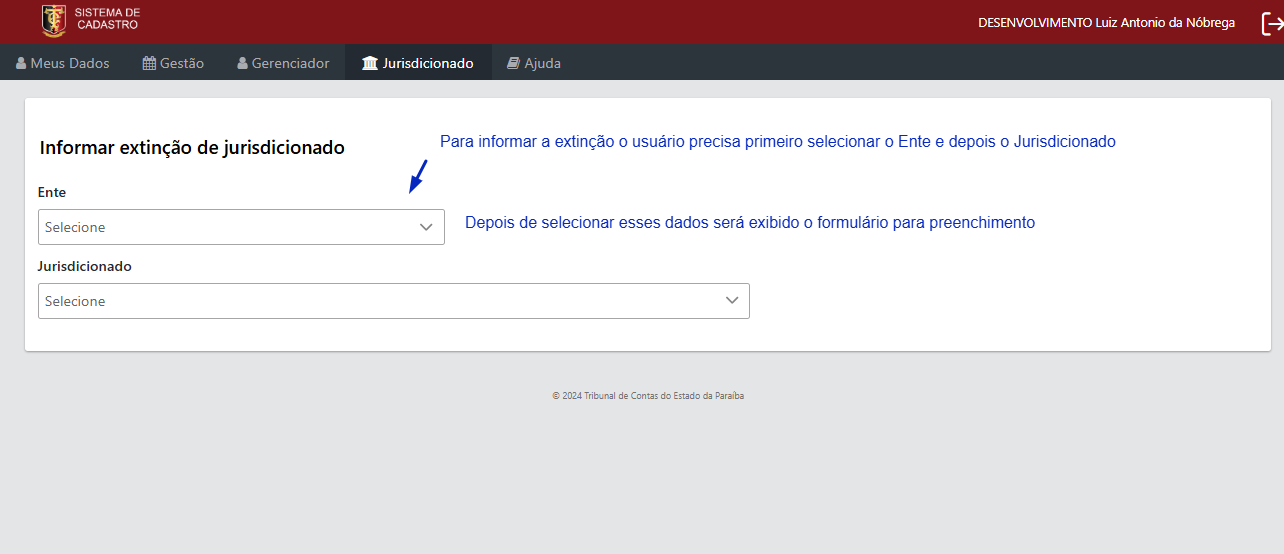Click the Sistema de Cadastro title
The image size is (1284, 554).
[107, 18]
